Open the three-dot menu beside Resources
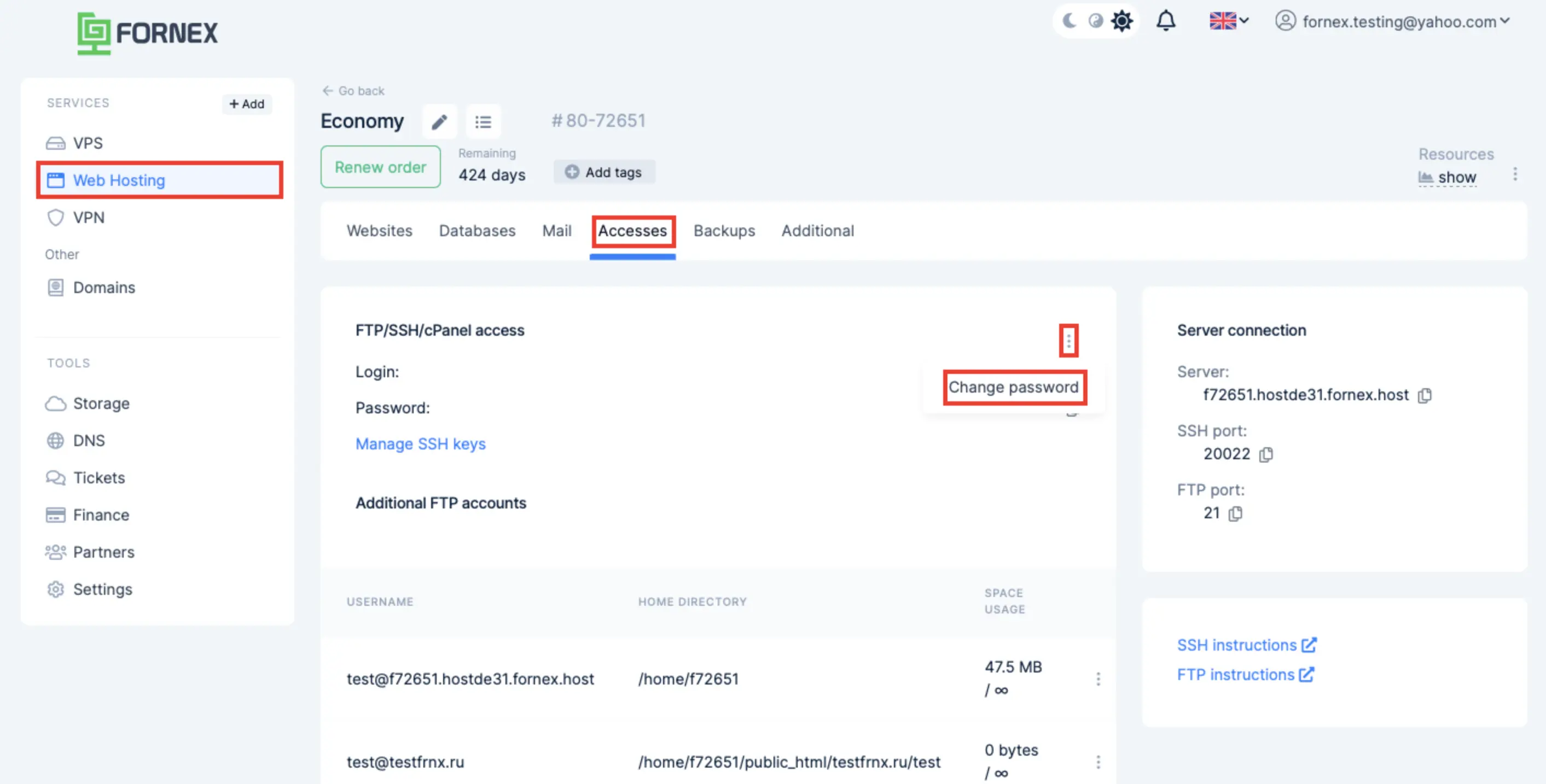The width and height of the screenshot is (1546, 784). [x=1515, y=174]
